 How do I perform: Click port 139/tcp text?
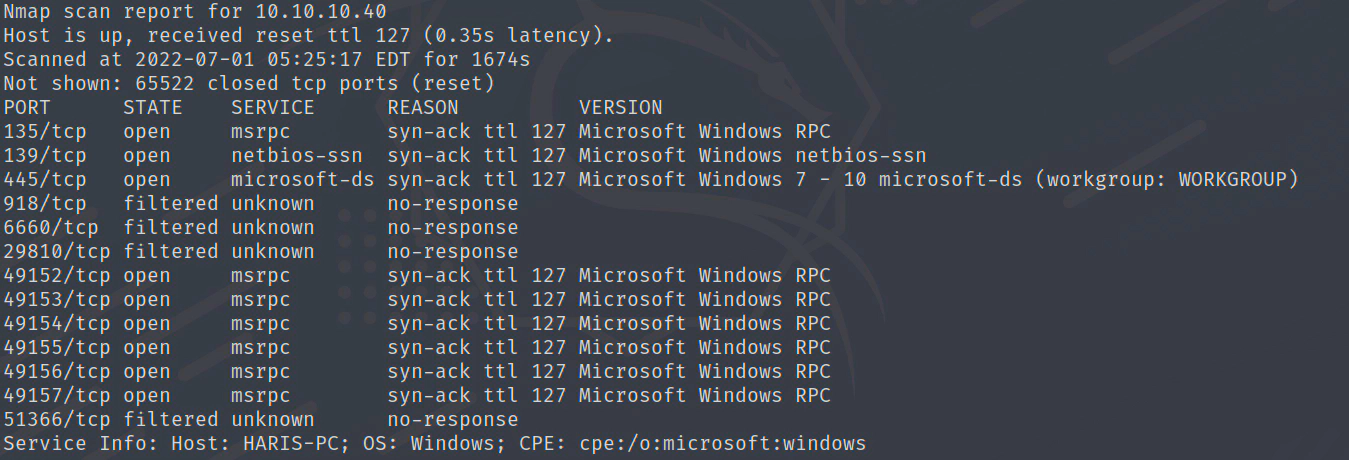45,156
